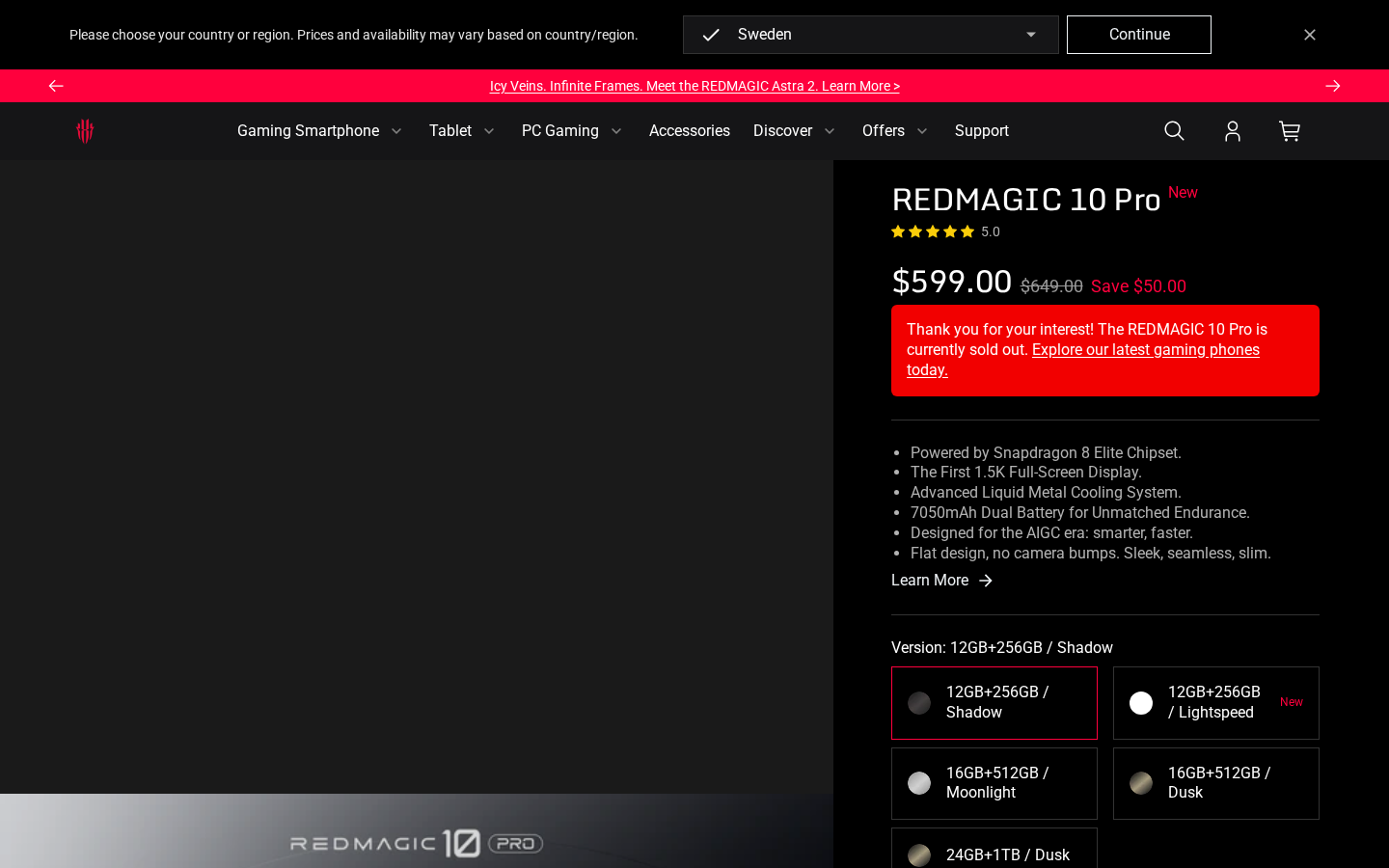The image size is (1389, 868).
Task: Click the REDMAGIC 10 Pro product title
Action: pyautogui.click(x=1025, y=200)
